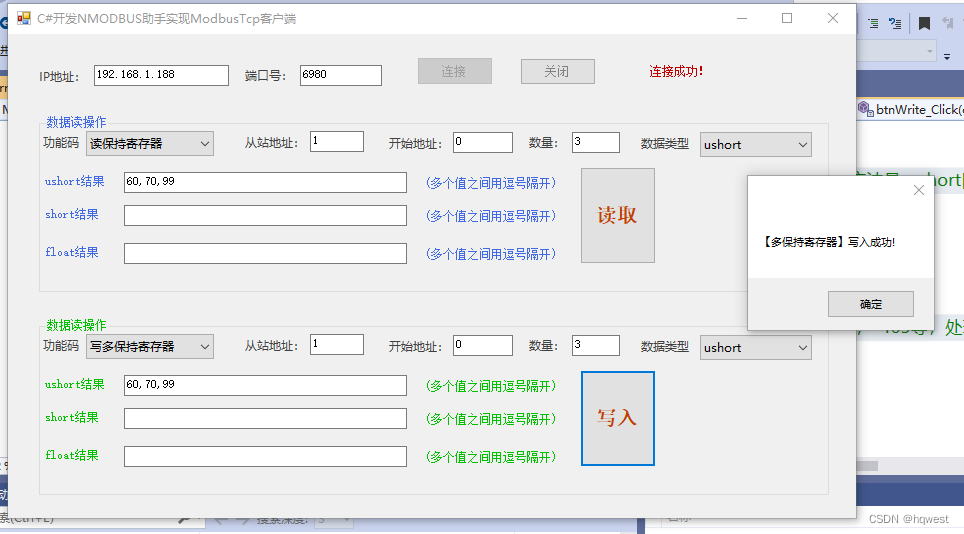The height and width of the screenshot is (534, 964).
Task: Toggle a bookmark with the Visual Studio bookmark icon
Action: (924, 23)
